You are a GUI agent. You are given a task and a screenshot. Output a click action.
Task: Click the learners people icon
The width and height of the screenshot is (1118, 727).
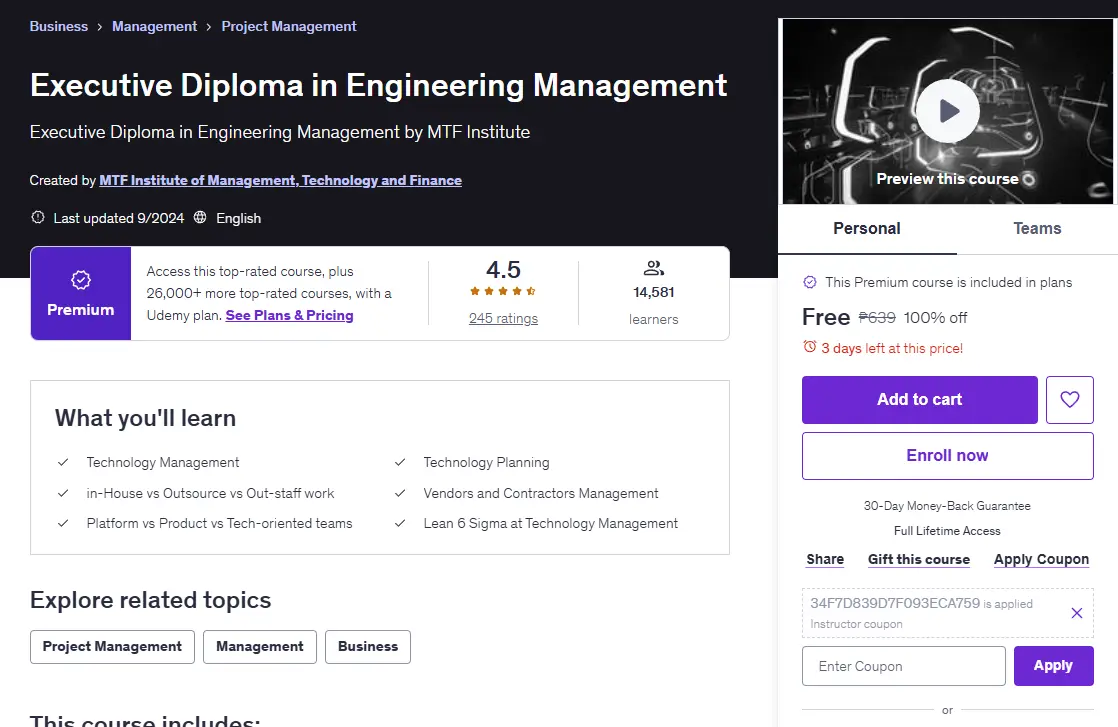[x=654, y=268]
